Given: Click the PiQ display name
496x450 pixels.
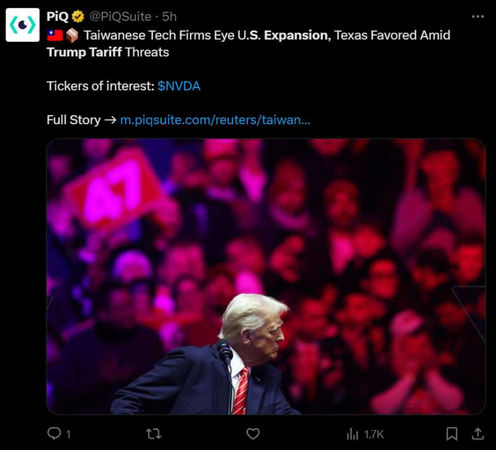Looking at the screenshot, I should point(57,17).
